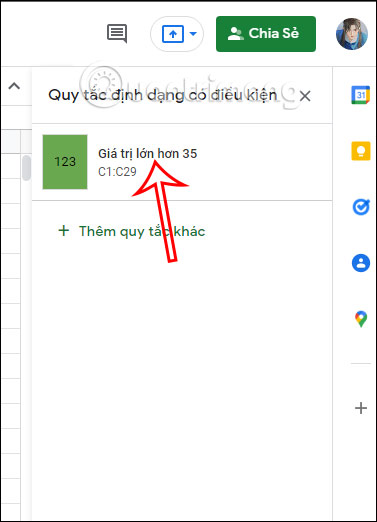Open Google Maps in side panel
The height and width of the screenshot is (522, 377).
[361, 319]
